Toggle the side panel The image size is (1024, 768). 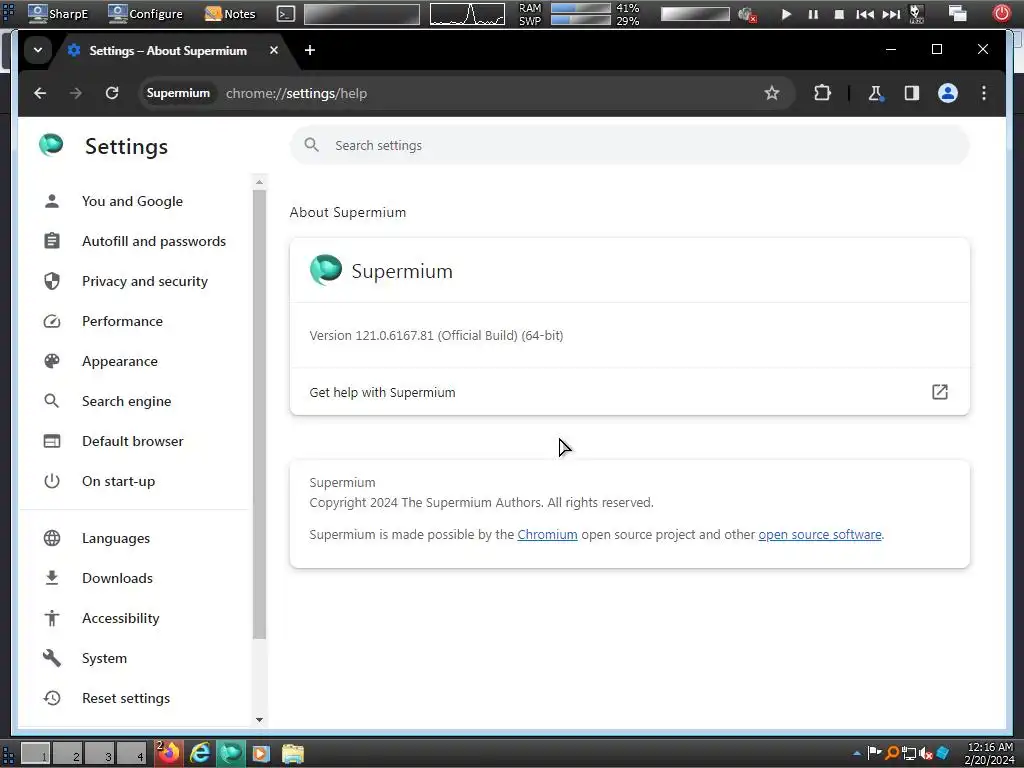[912, 93]
